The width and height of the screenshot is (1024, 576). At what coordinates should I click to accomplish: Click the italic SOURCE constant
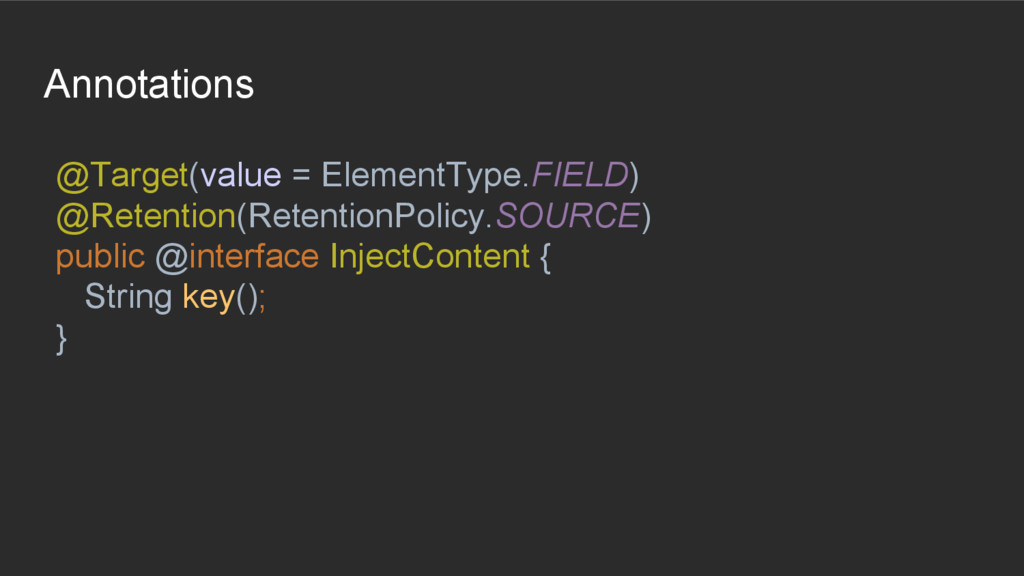pos(567,216)
